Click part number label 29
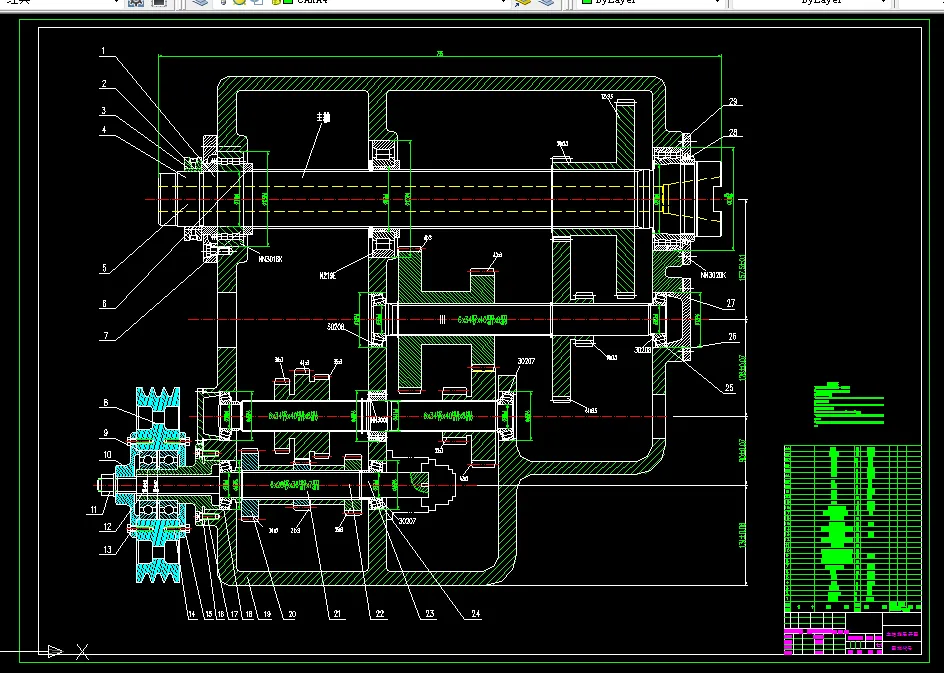944x673 pixels. coord(733,102)
